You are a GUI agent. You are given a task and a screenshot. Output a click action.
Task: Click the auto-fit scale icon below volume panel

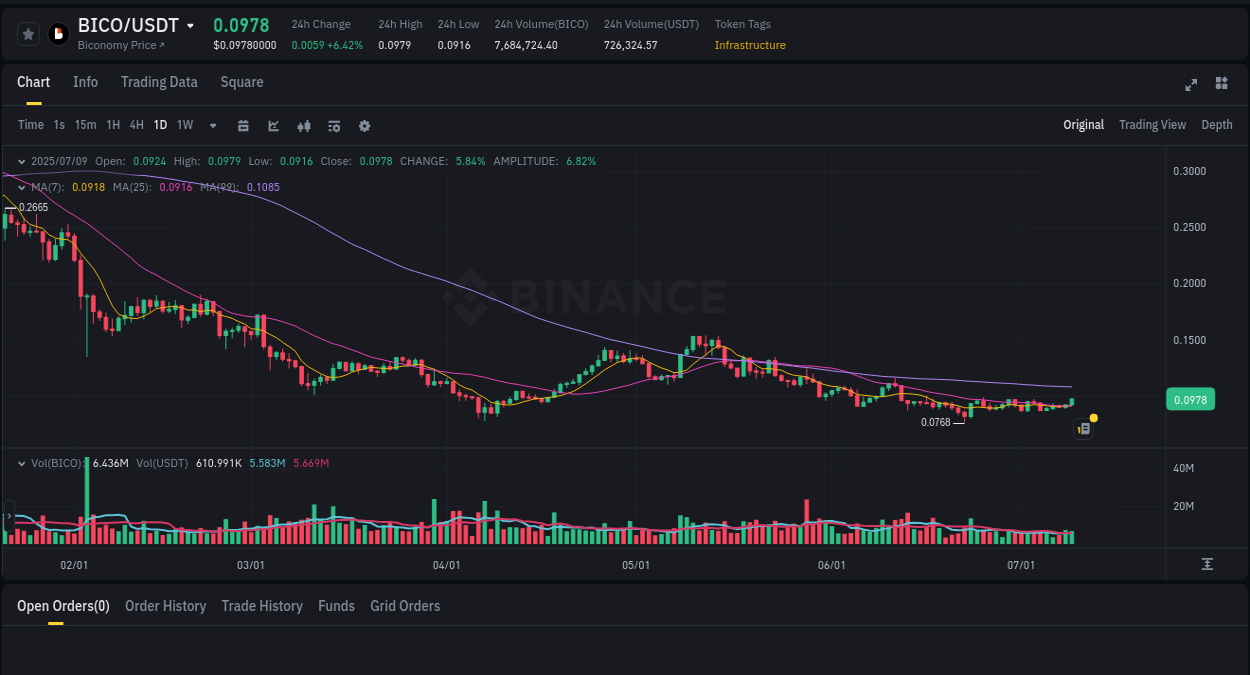point(1206,564)
